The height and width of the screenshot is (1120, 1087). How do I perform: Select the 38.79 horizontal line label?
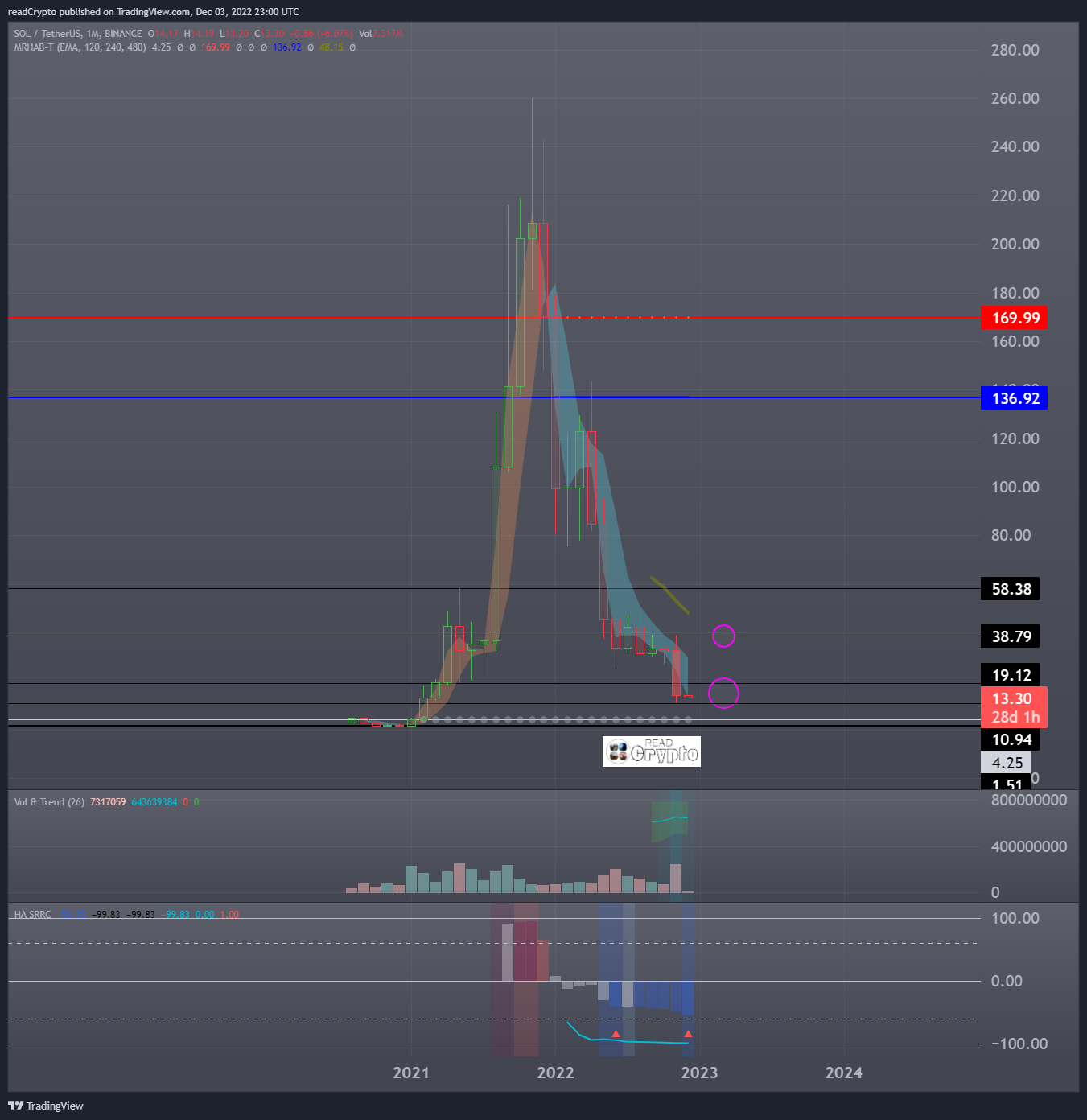point(1011,636)
